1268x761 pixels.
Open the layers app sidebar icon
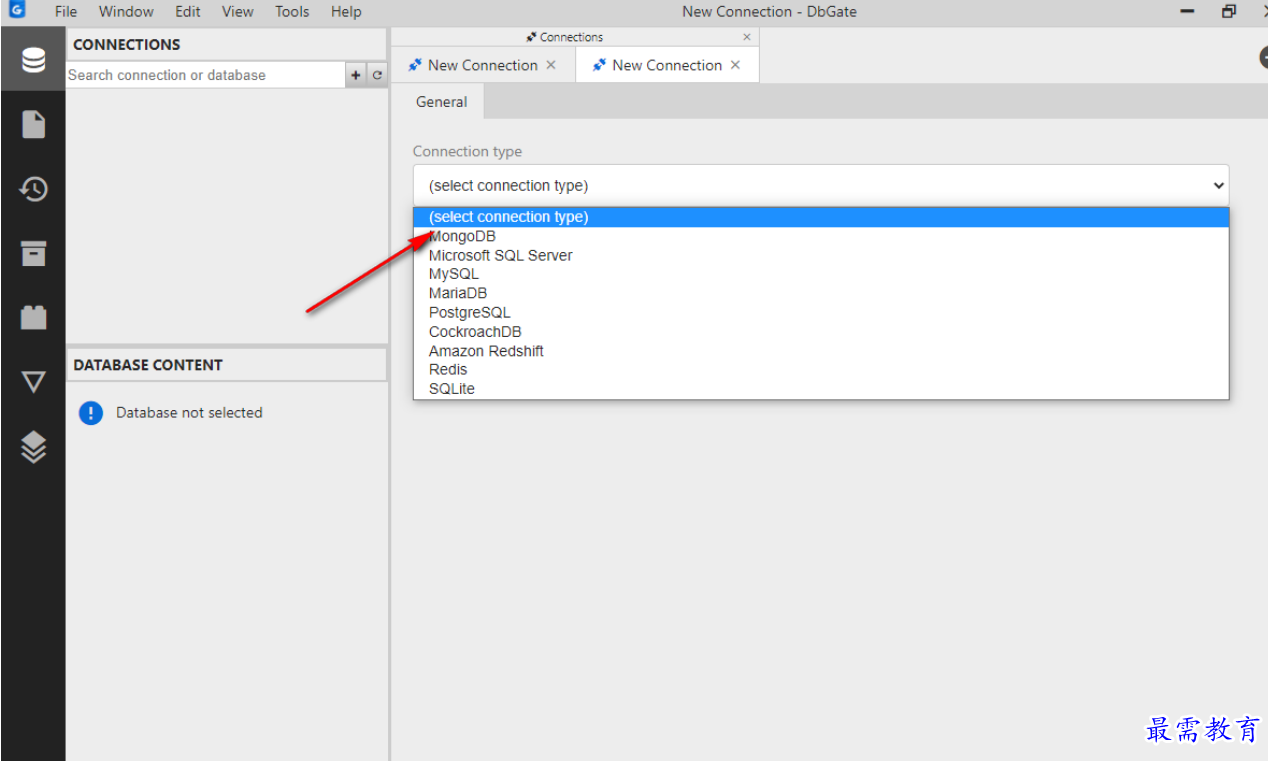(x=33, y=447)
